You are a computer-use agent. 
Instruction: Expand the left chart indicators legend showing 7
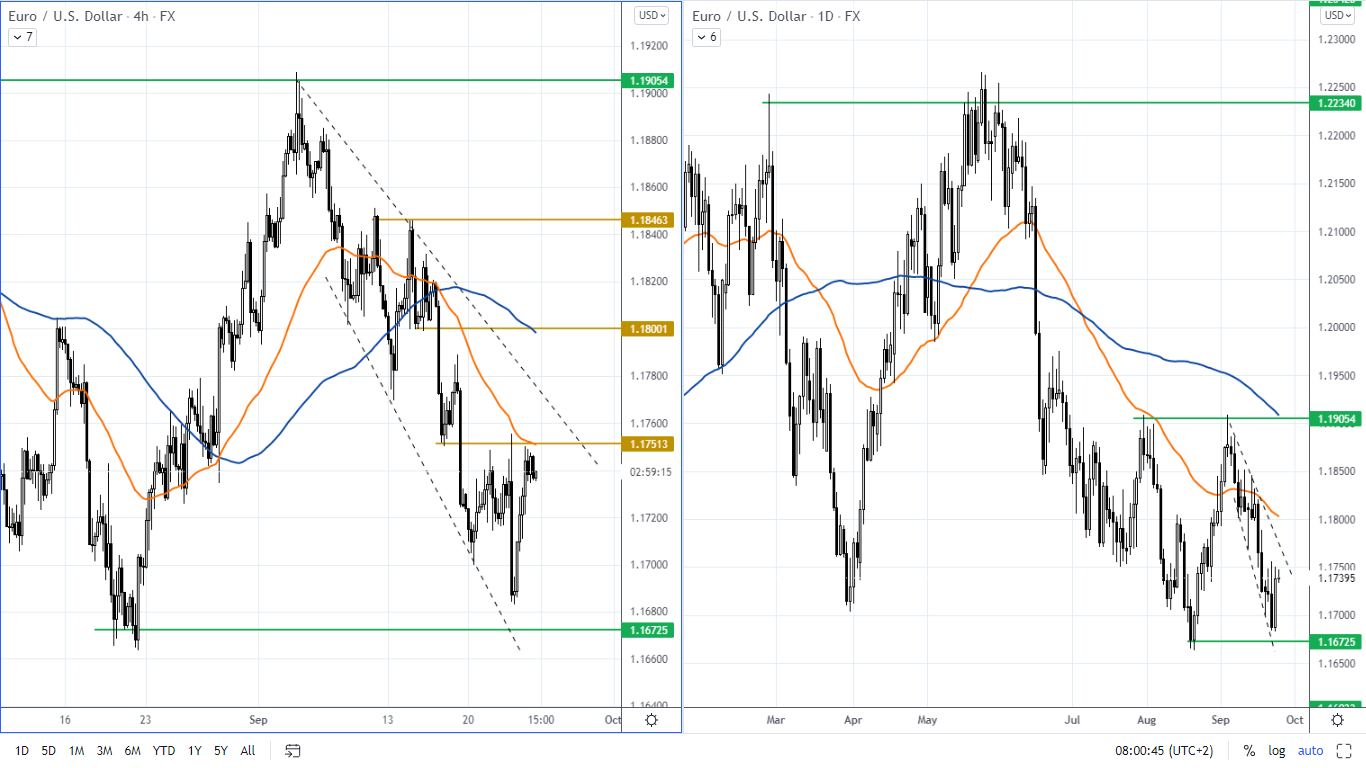pyautogui.click(x=20, y=37)
